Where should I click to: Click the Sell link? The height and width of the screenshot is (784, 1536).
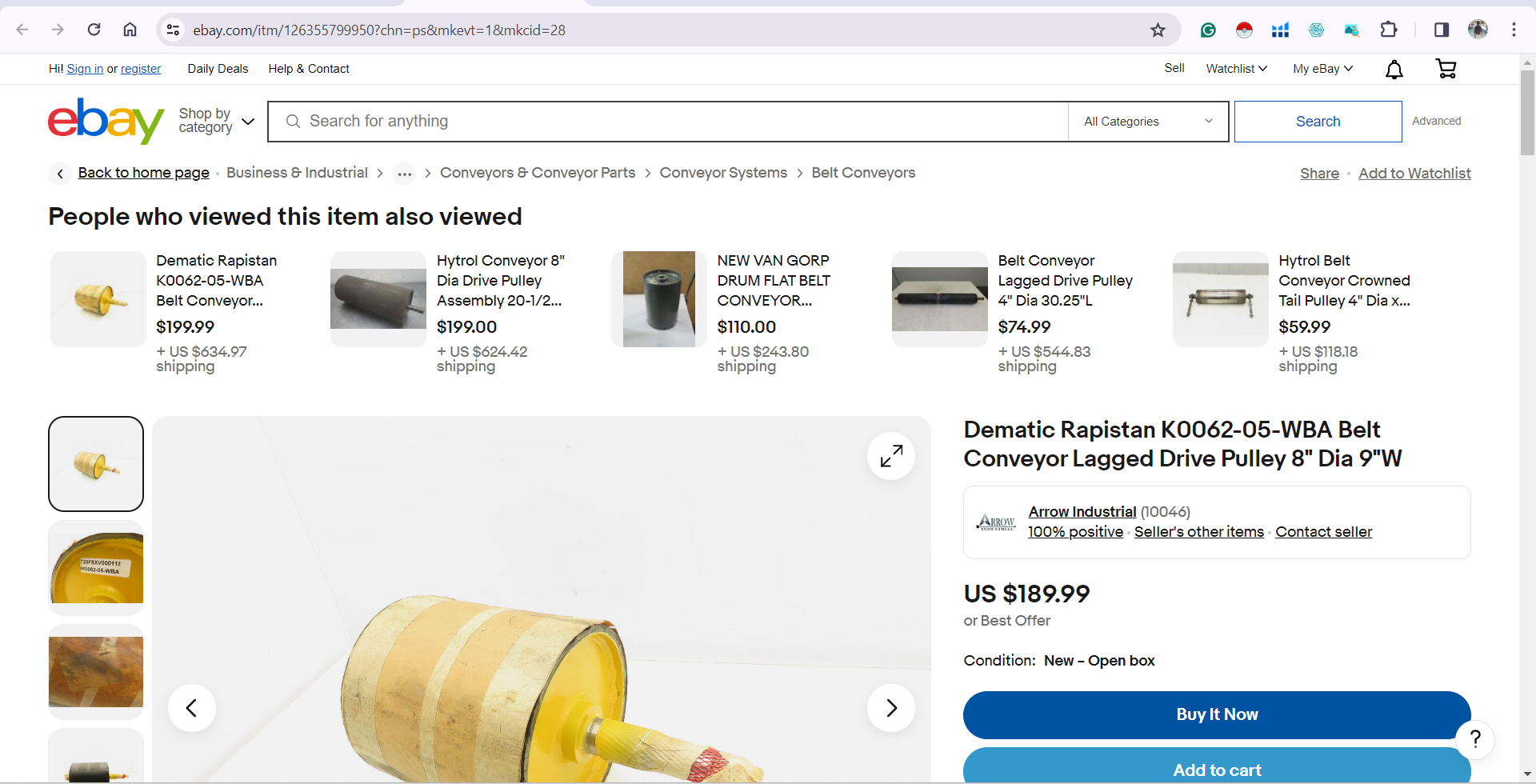point(1174,68)
